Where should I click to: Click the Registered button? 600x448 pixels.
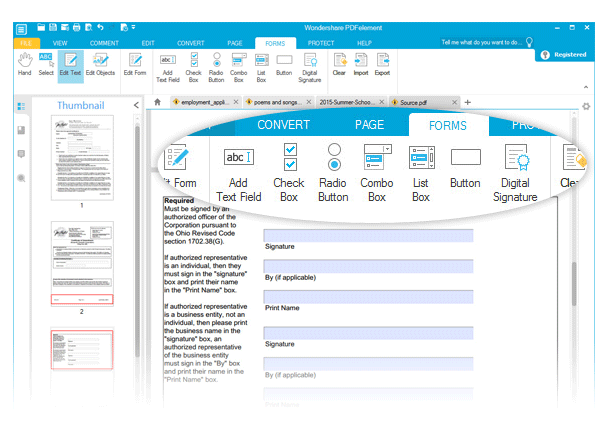pyautogui.click(x=564, y=55)
